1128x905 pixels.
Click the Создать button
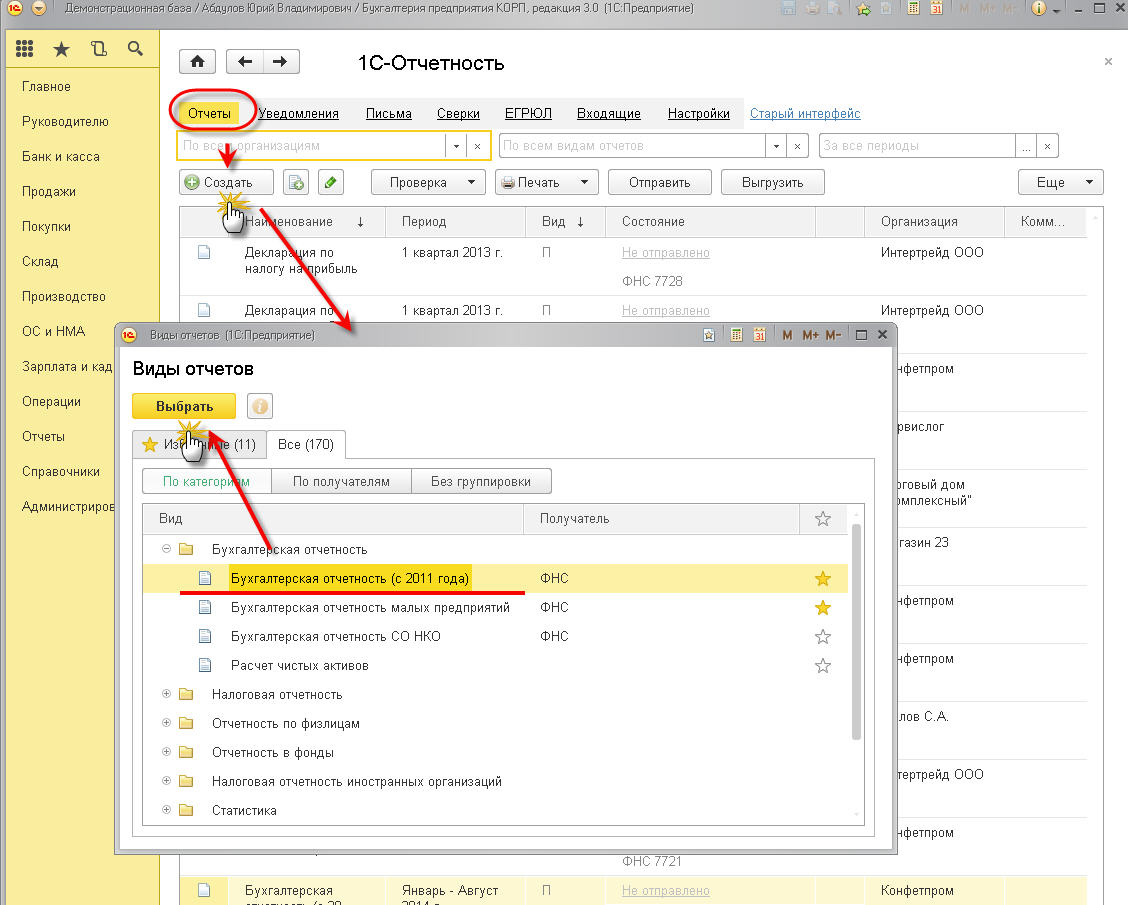pos(227,183)
